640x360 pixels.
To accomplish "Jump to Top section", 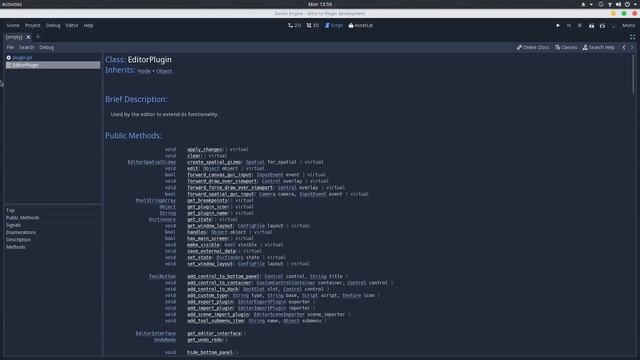I will click(10, 210).
